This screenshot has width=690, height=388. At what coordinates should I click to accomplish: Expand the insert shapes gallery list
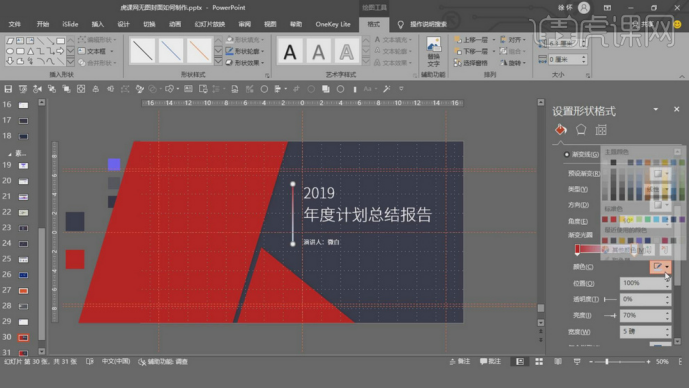[x=70, y=62]
